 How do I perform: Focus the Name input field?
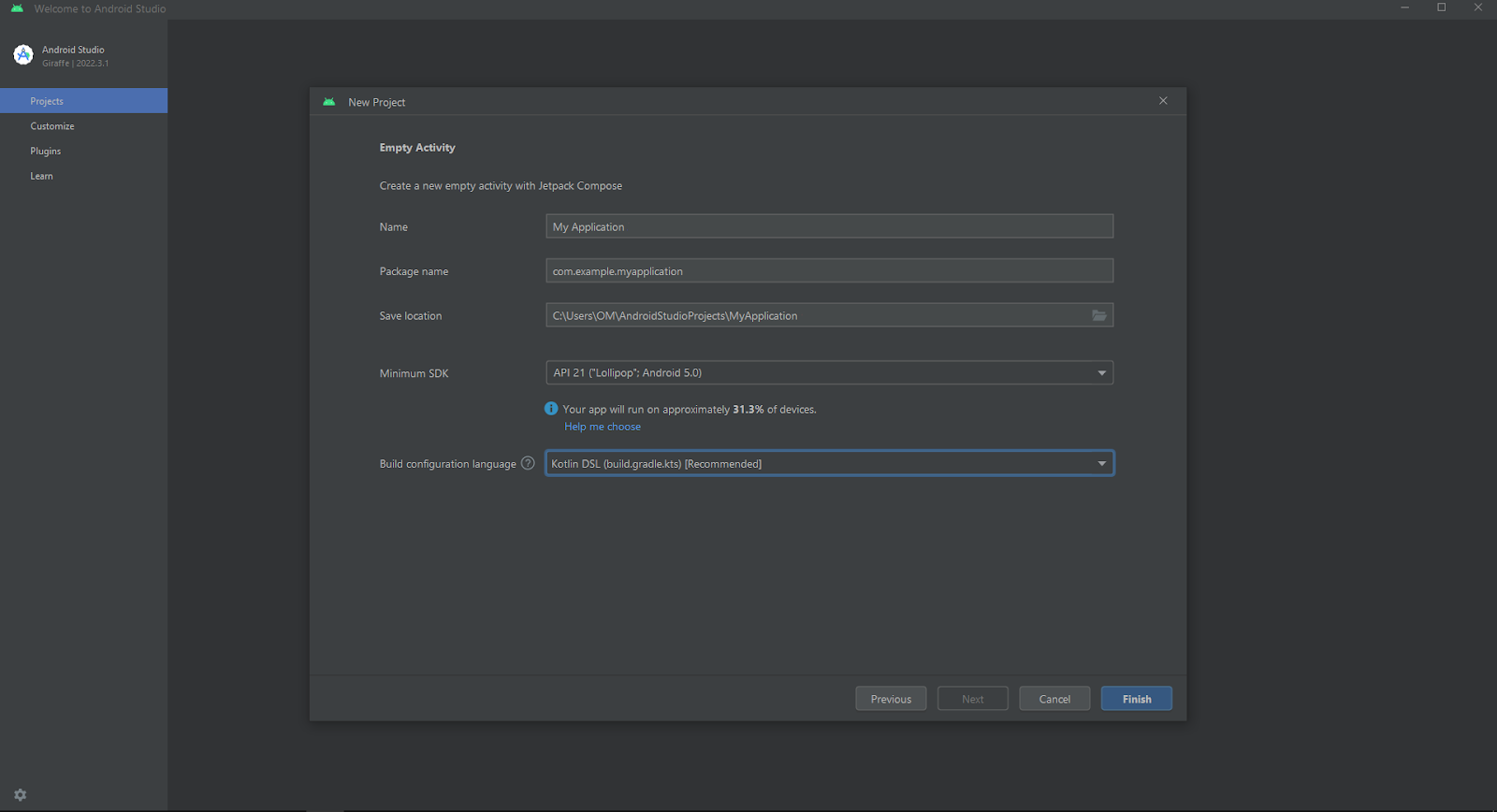point(829,226)
